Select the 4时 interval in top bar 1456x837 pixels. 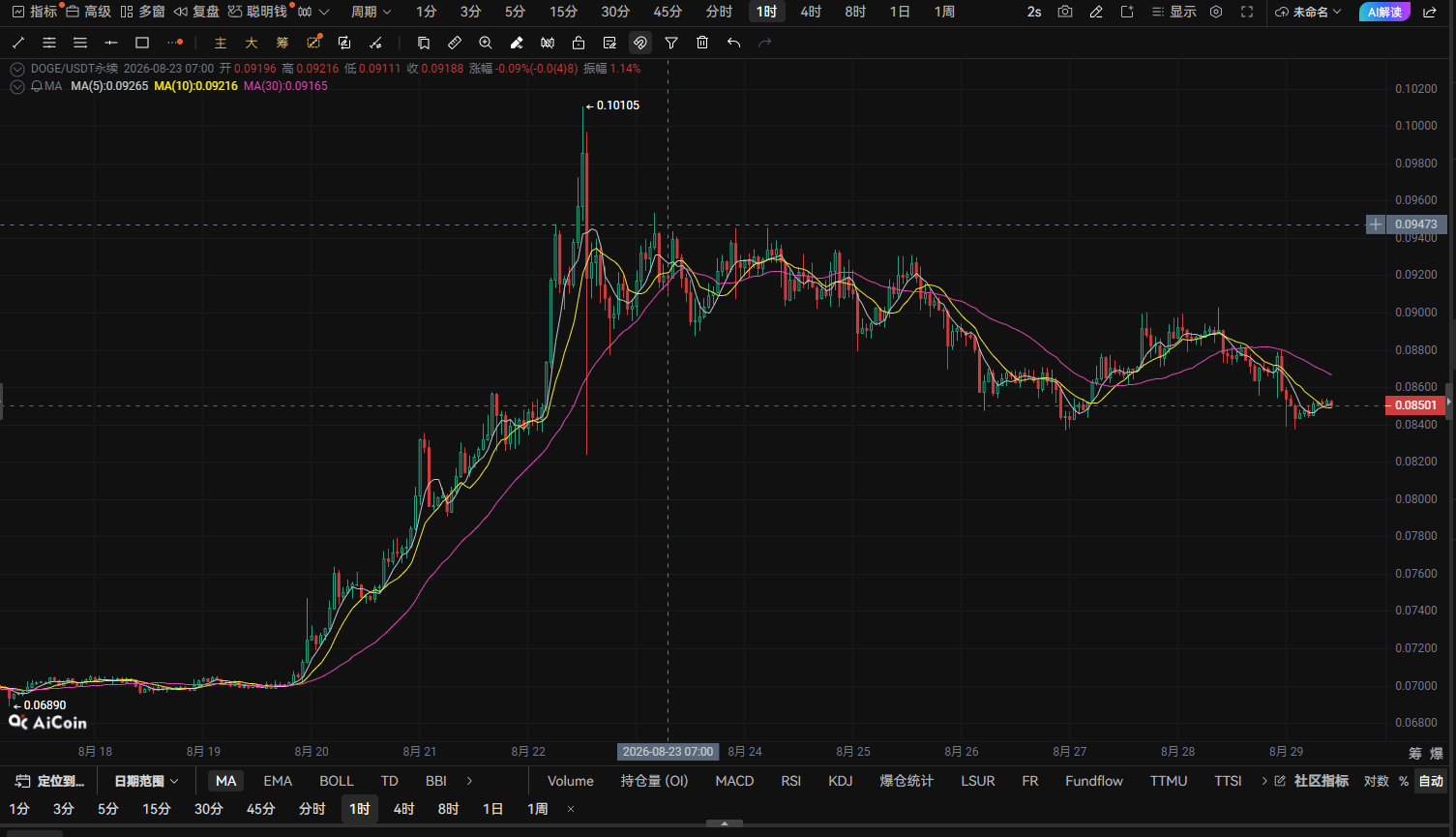click(x=811, y=12)
